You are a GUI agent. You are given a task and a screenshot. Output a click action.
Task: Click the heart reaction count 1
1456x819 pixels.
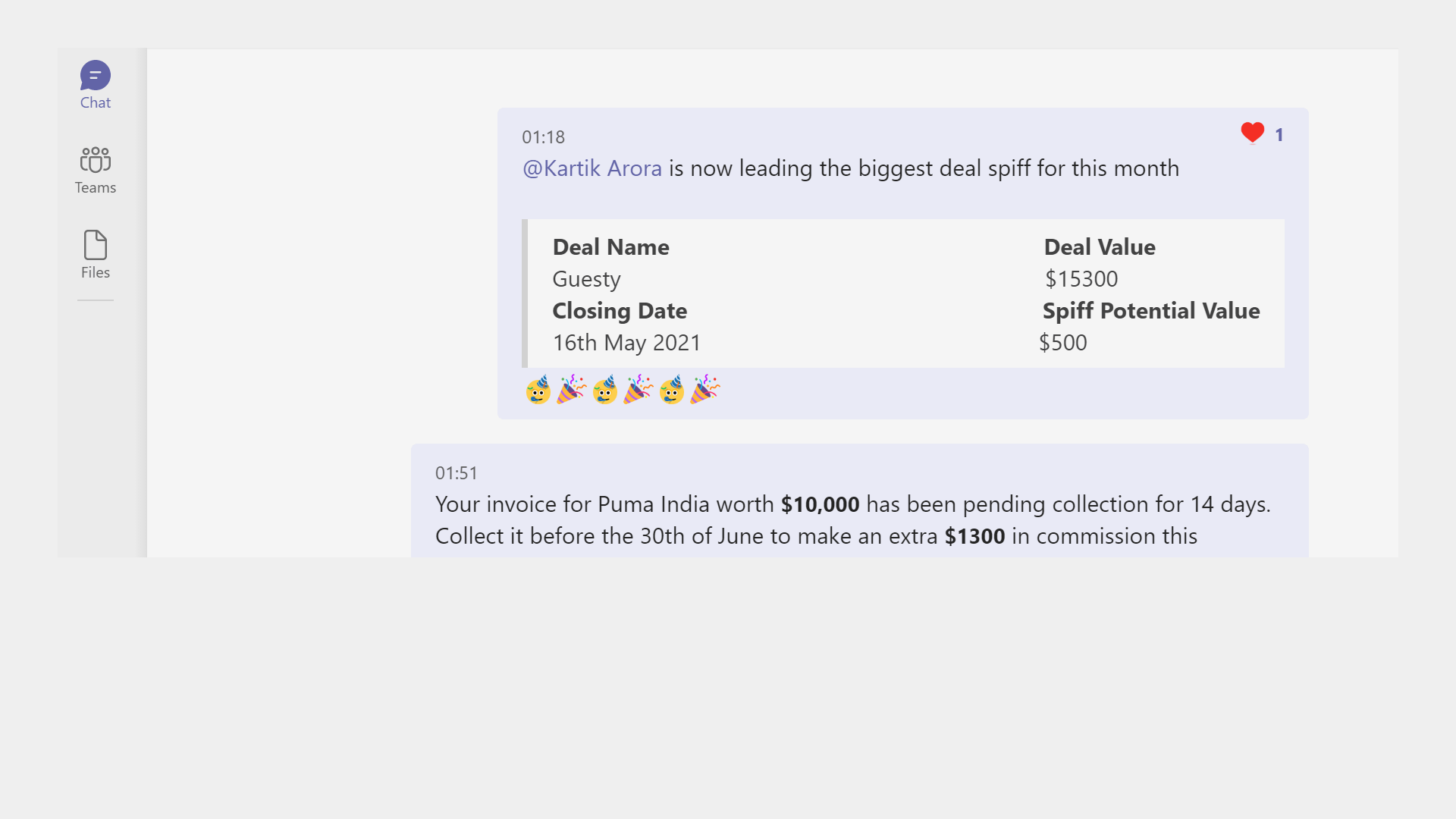[x=1279, y=135]
